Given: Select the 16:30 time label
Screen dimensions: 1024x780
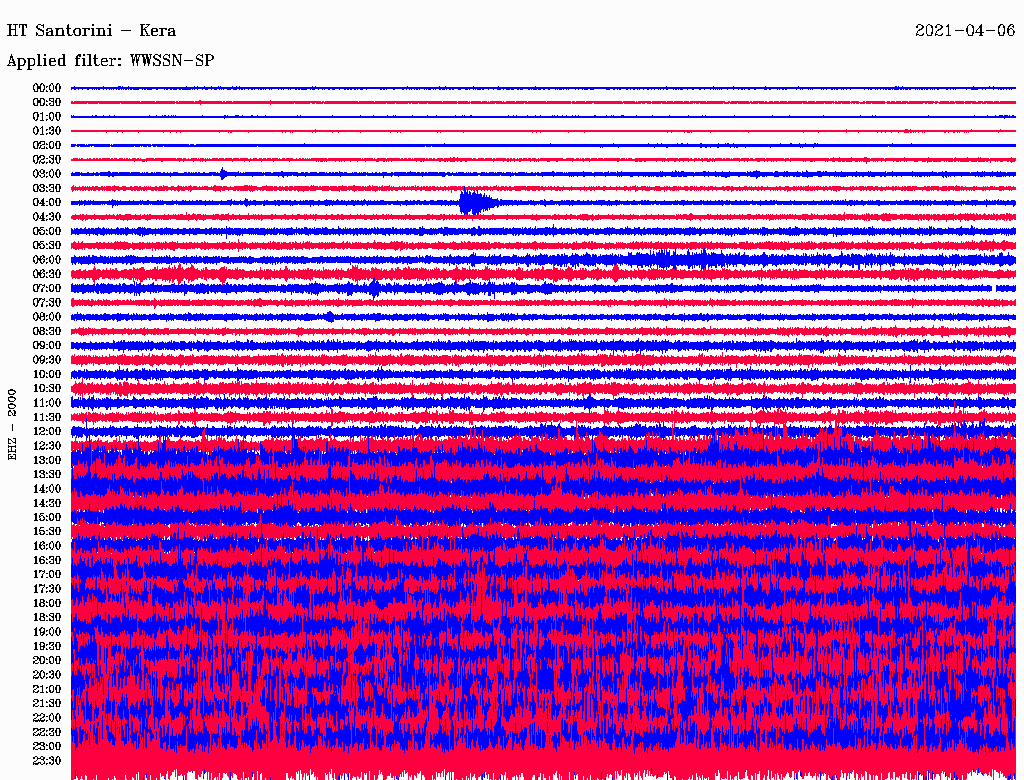Looking at the screenshot, I should click(47, 561).
